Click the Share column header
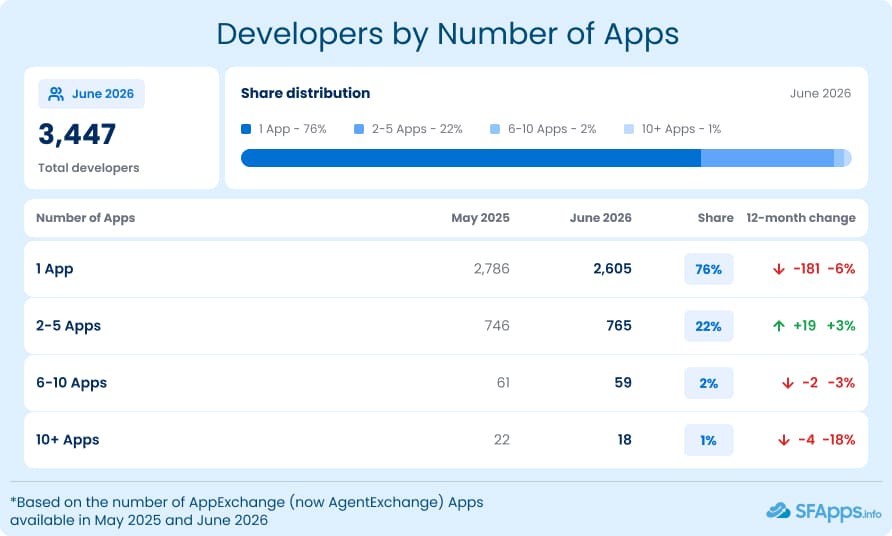The width and height of the screenshot is (892, 536). [715, 218]
